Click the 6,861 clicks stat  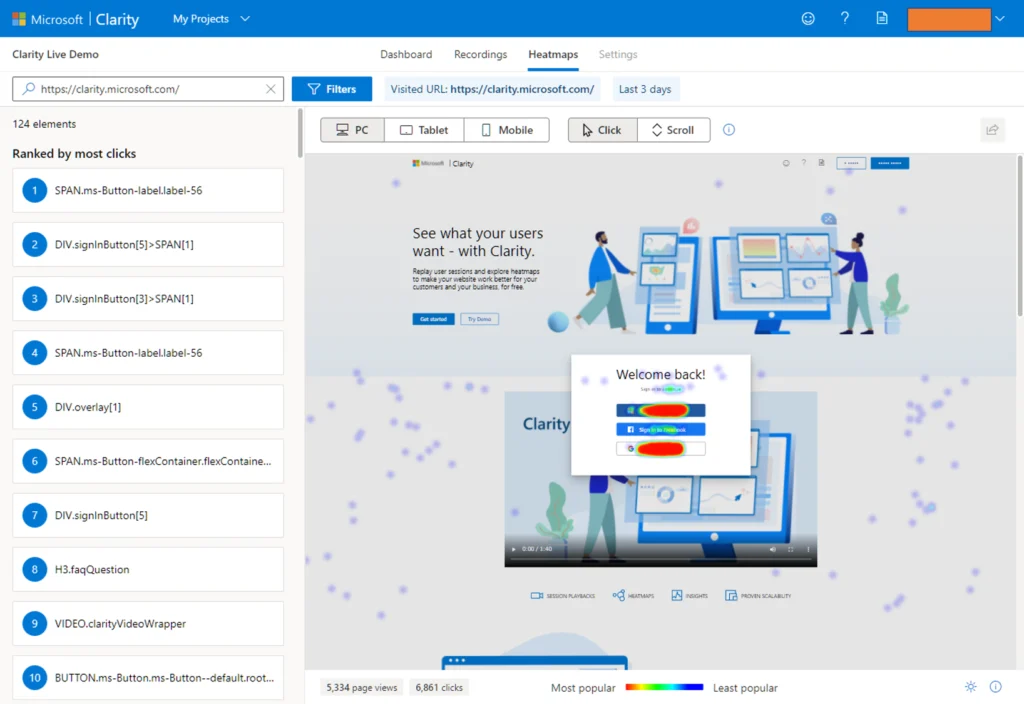point(439,688)
